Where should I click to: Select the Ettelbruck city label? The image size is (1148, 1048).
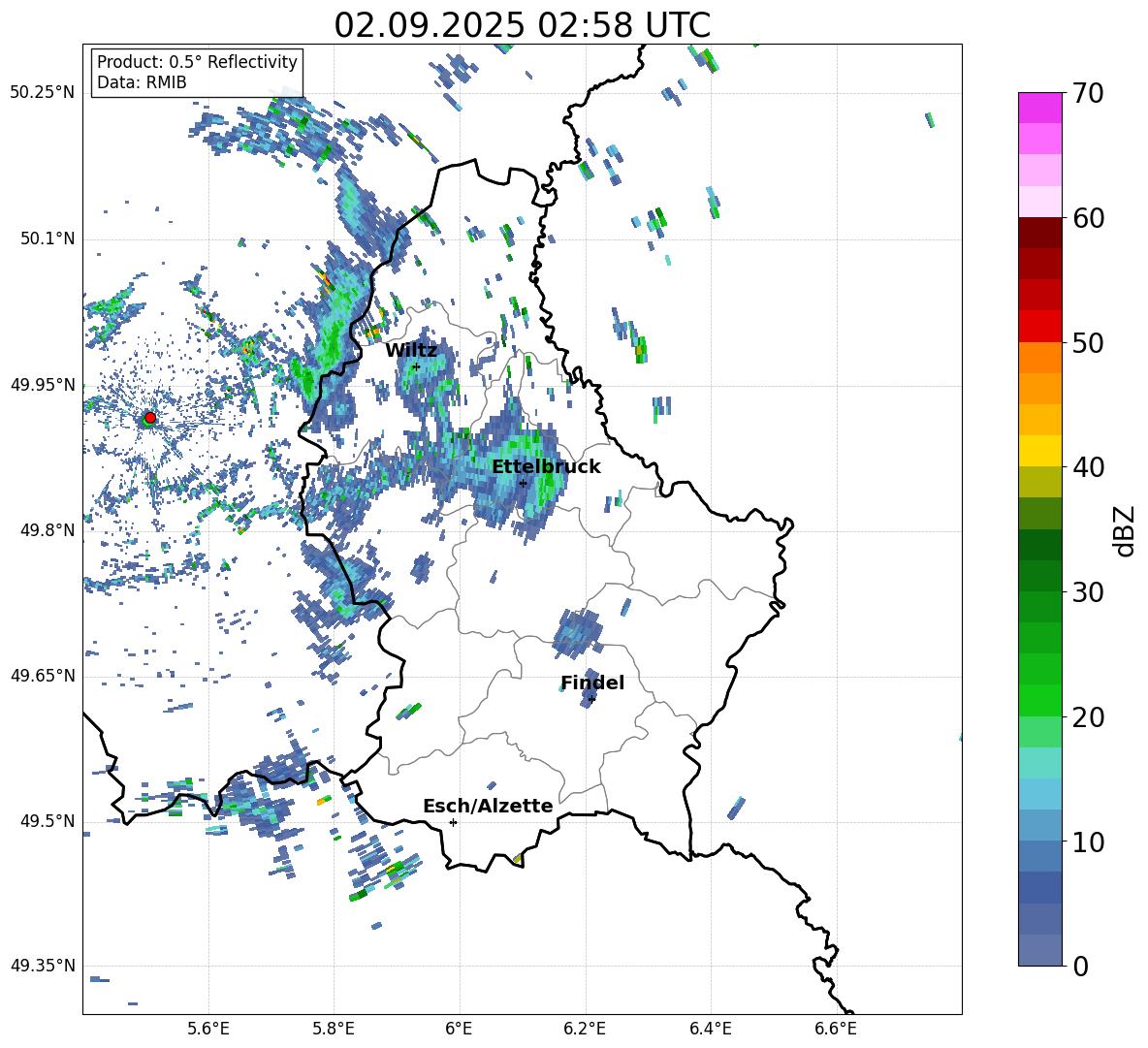pos(546,467)
